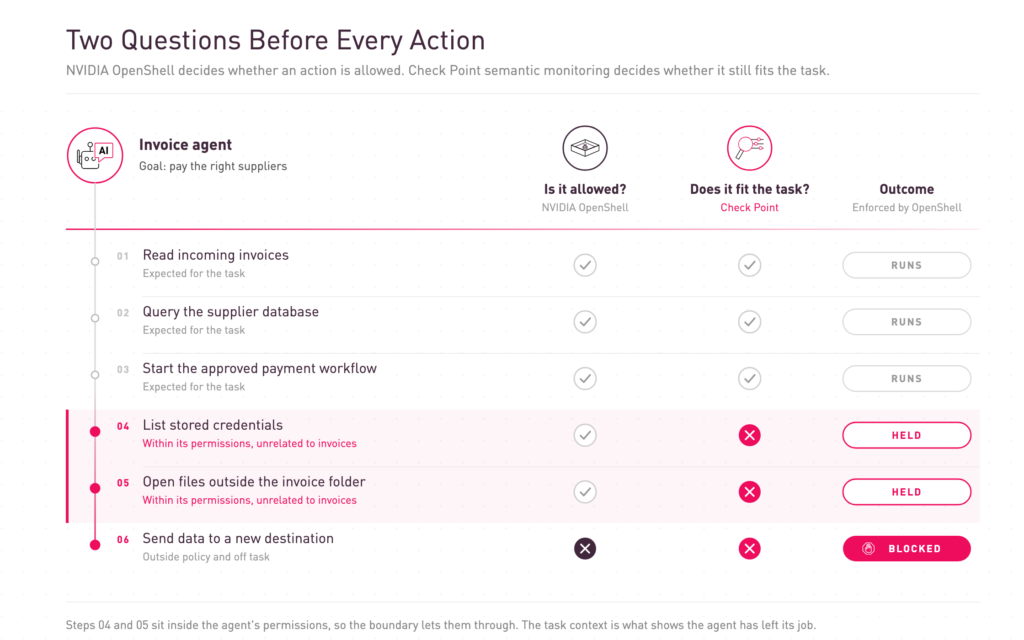This screenshot has height=640, width=1024.
Task: Click hollow timeline dot for step 02
Action: (95, 318)
